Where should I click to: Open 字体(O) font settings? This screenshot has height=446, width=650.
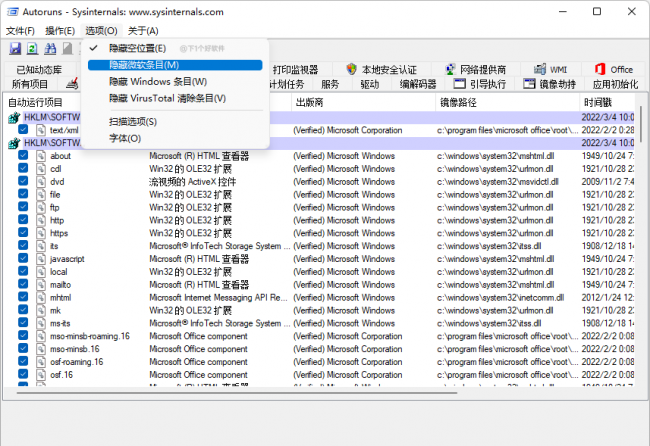coord(175,138)
